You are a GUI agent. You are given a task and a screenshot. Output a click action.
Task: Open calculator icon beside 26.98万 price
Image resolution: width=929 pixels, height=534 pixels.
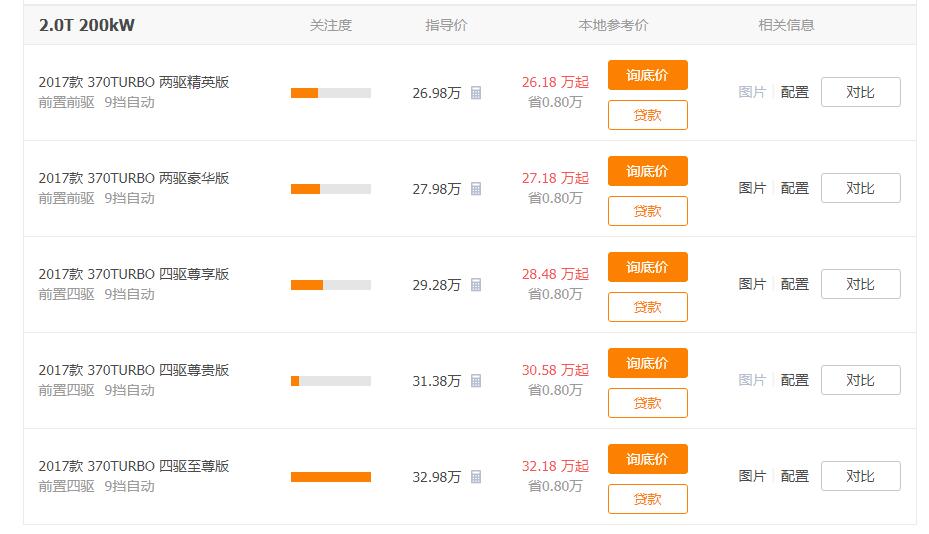(476, 92)
